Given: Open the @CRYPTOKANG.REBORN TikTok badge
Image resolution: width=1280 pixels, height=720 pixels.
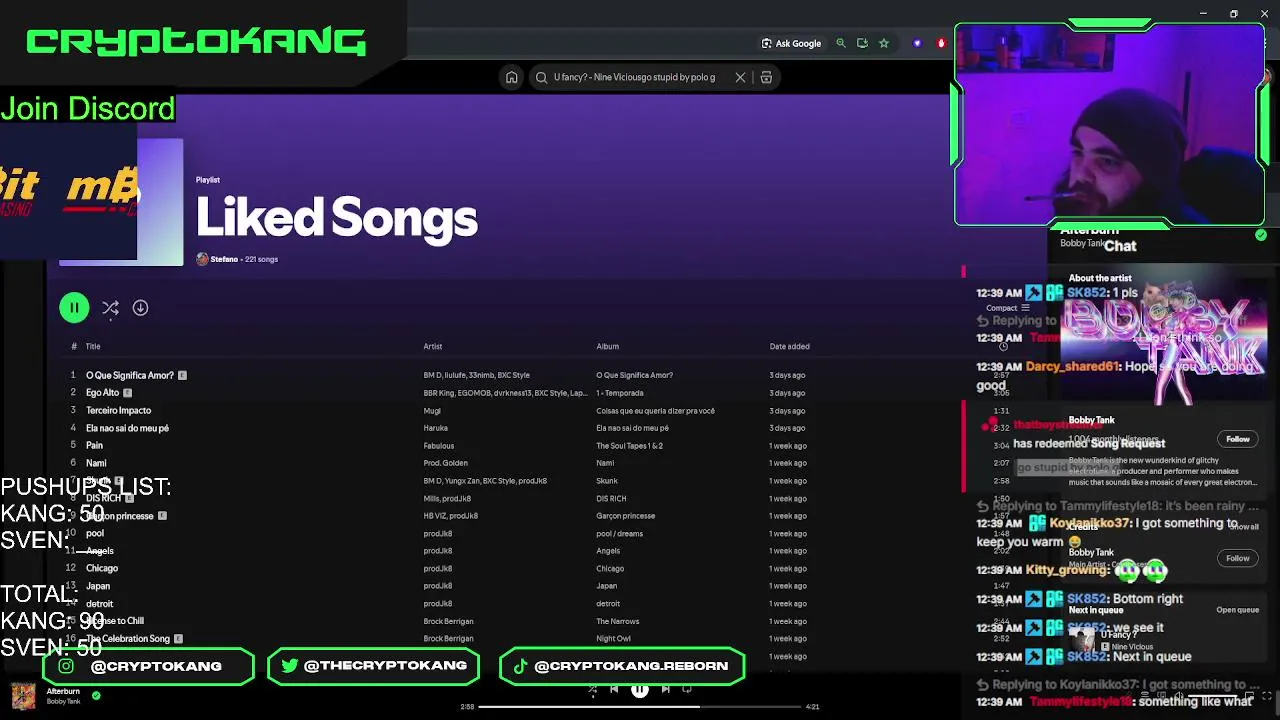Looking at the screenshot, I should tap(622, 666).
